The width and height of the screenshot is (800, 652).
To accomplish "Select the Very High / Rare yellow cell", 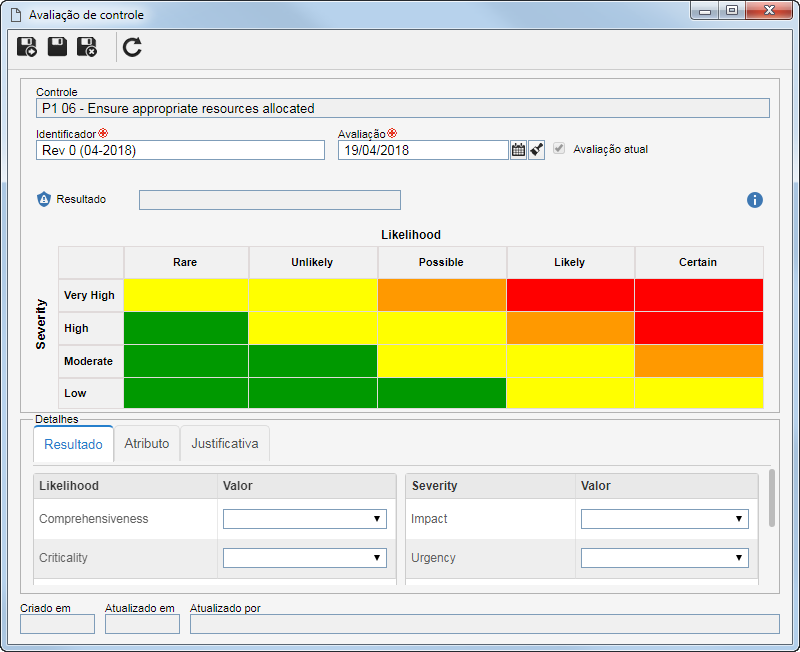I will click(186, 295).
